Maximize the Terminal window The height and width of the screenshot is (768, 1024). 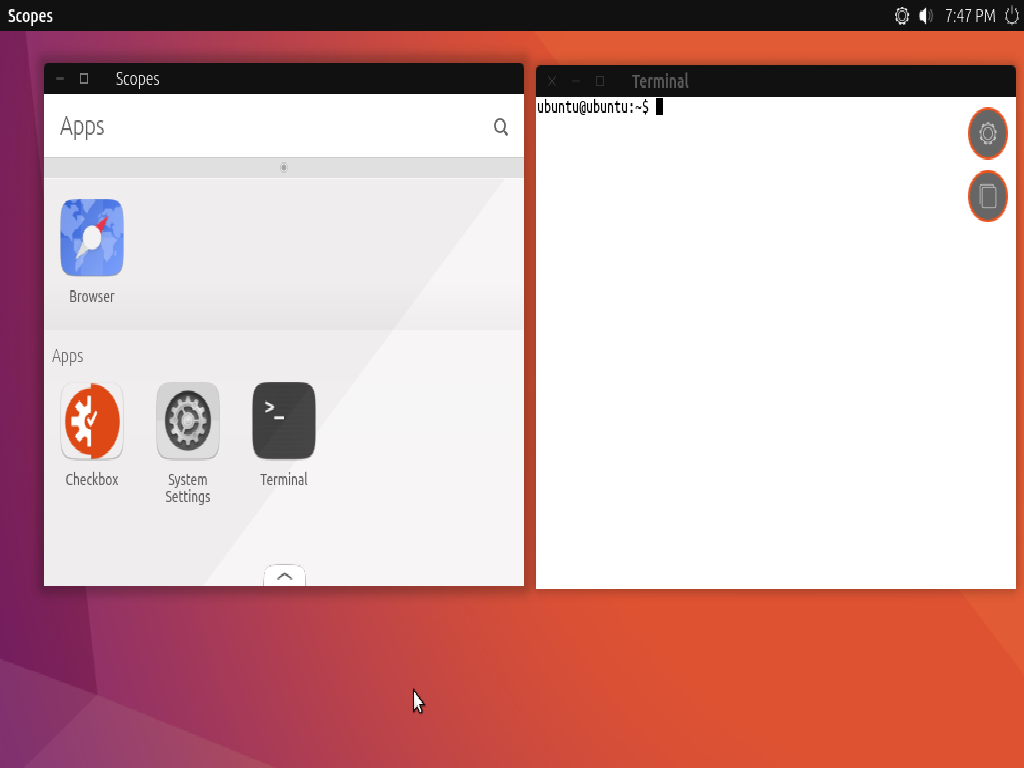pos(600,81)
